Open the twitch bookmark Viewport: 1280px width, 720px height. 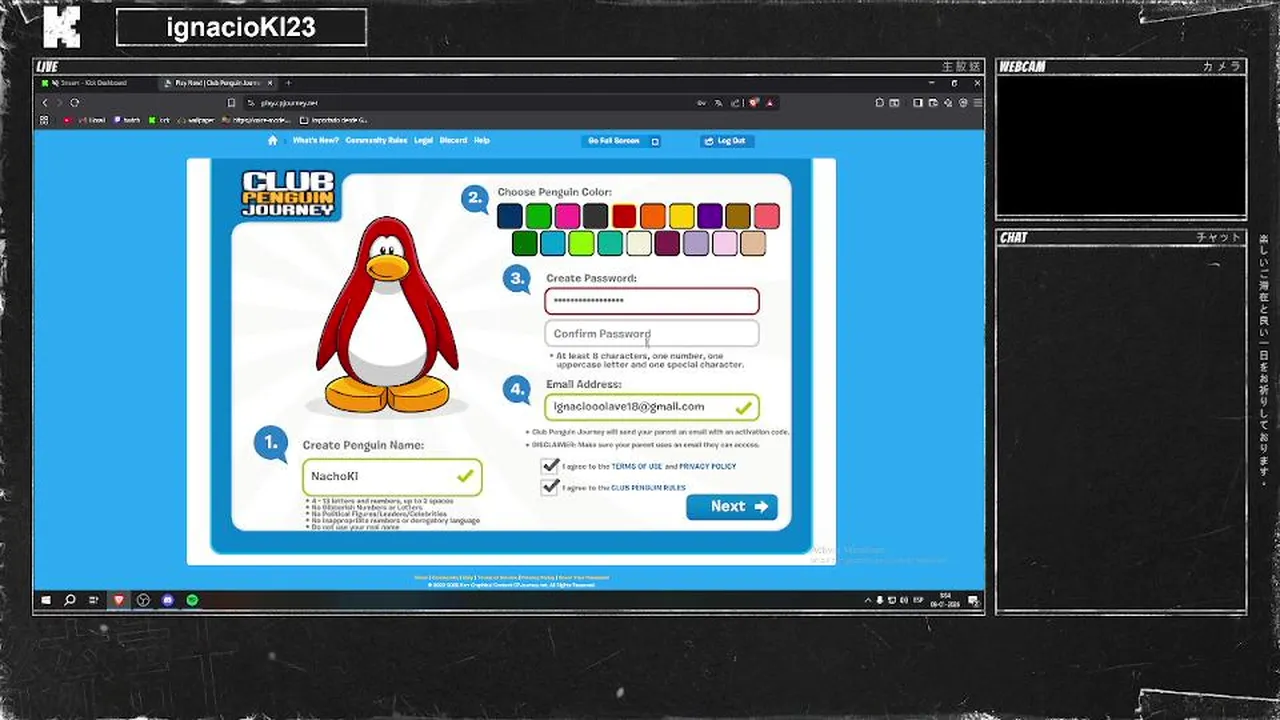127,120
